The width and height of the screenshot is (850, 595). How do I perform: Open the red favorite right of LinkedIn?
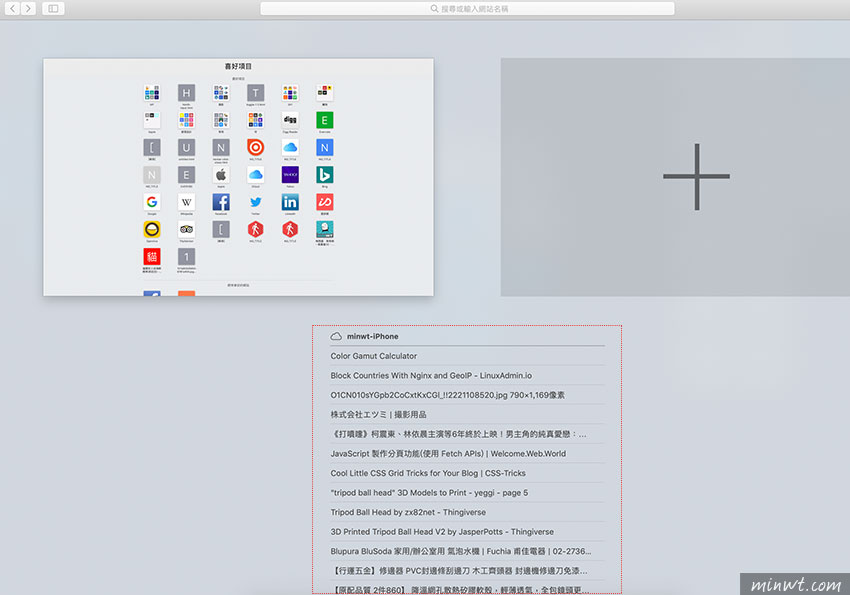coord(325,202)
